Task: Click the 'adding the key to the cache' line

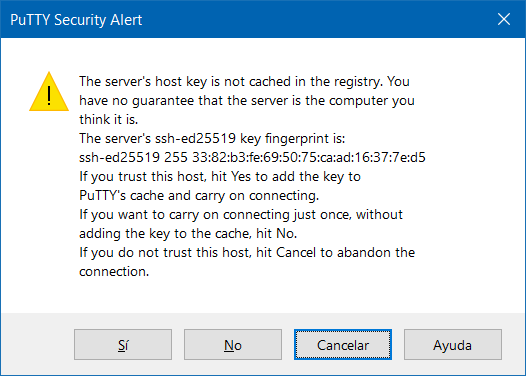Action: 188,233
